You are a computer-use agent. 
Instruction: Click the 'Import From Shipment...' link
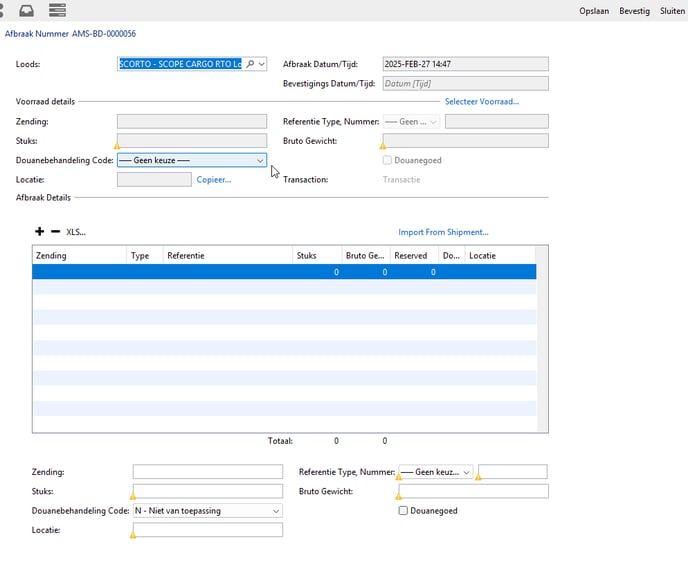pyautogui.click(x=443, y=232)
